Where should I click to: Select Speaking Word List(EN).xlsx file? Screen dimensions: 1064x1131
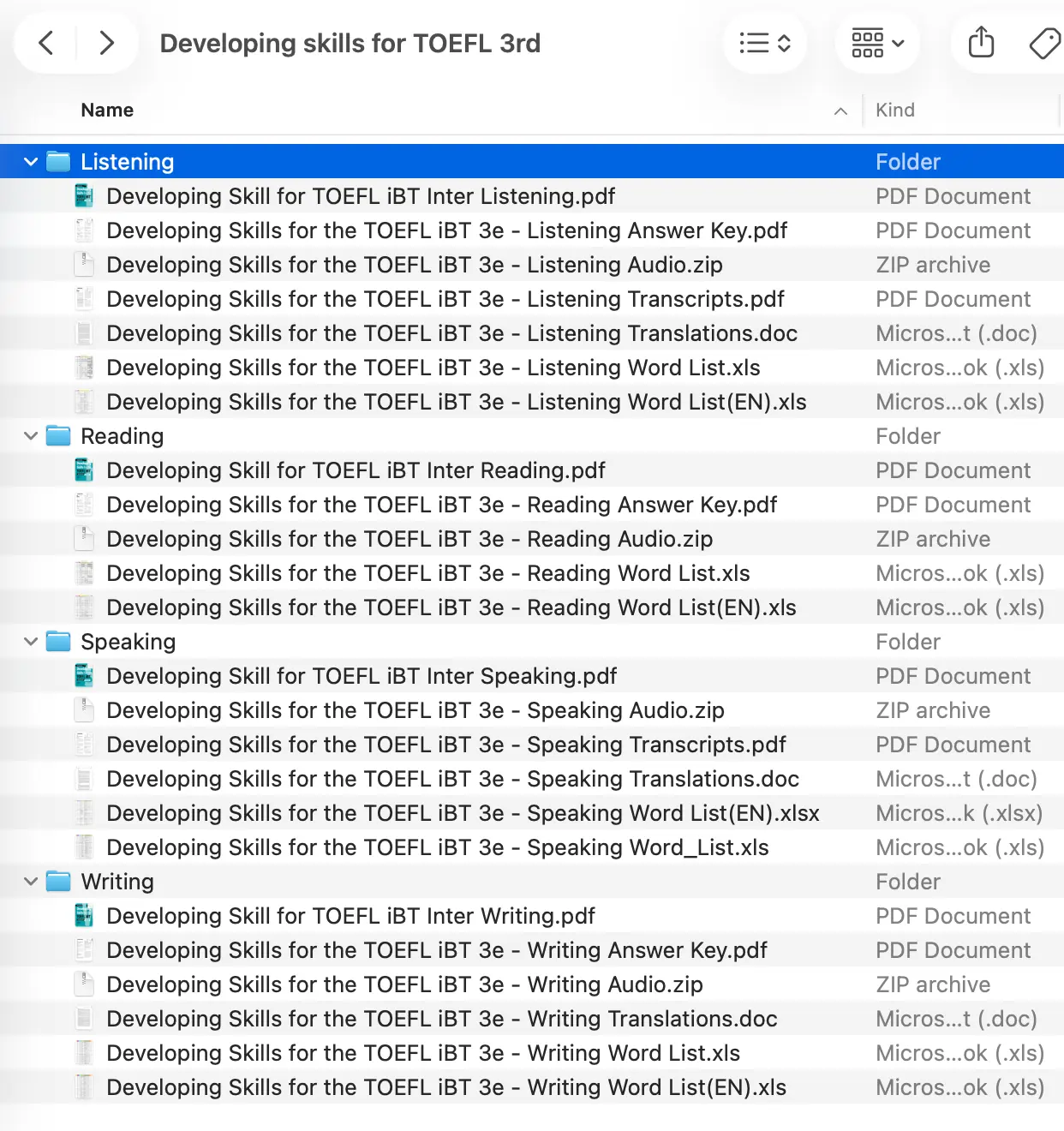[463, 813]
